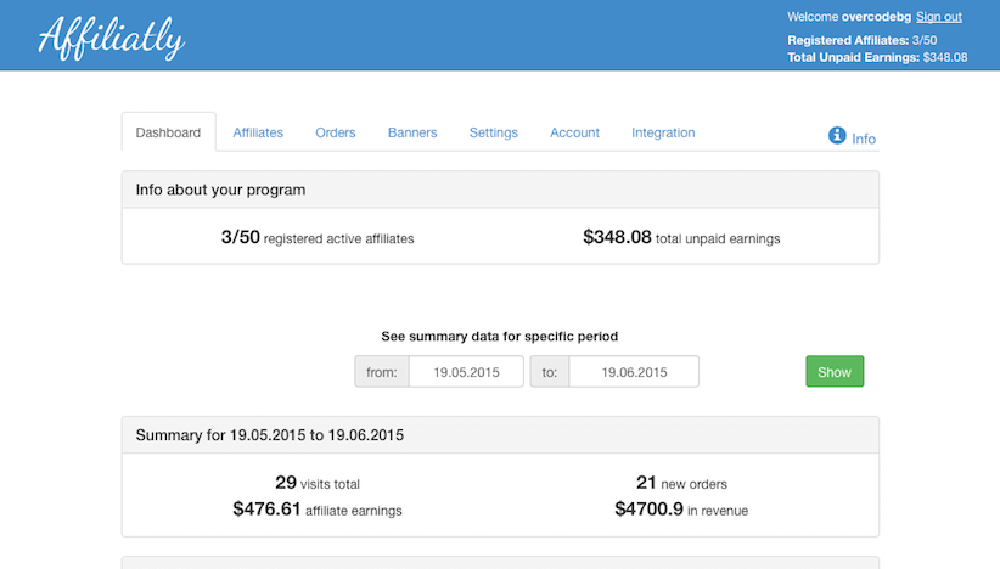Click the from date field 19.05.2015
The height and width of the screenshot is (569, 1000).
pos(466,372)
